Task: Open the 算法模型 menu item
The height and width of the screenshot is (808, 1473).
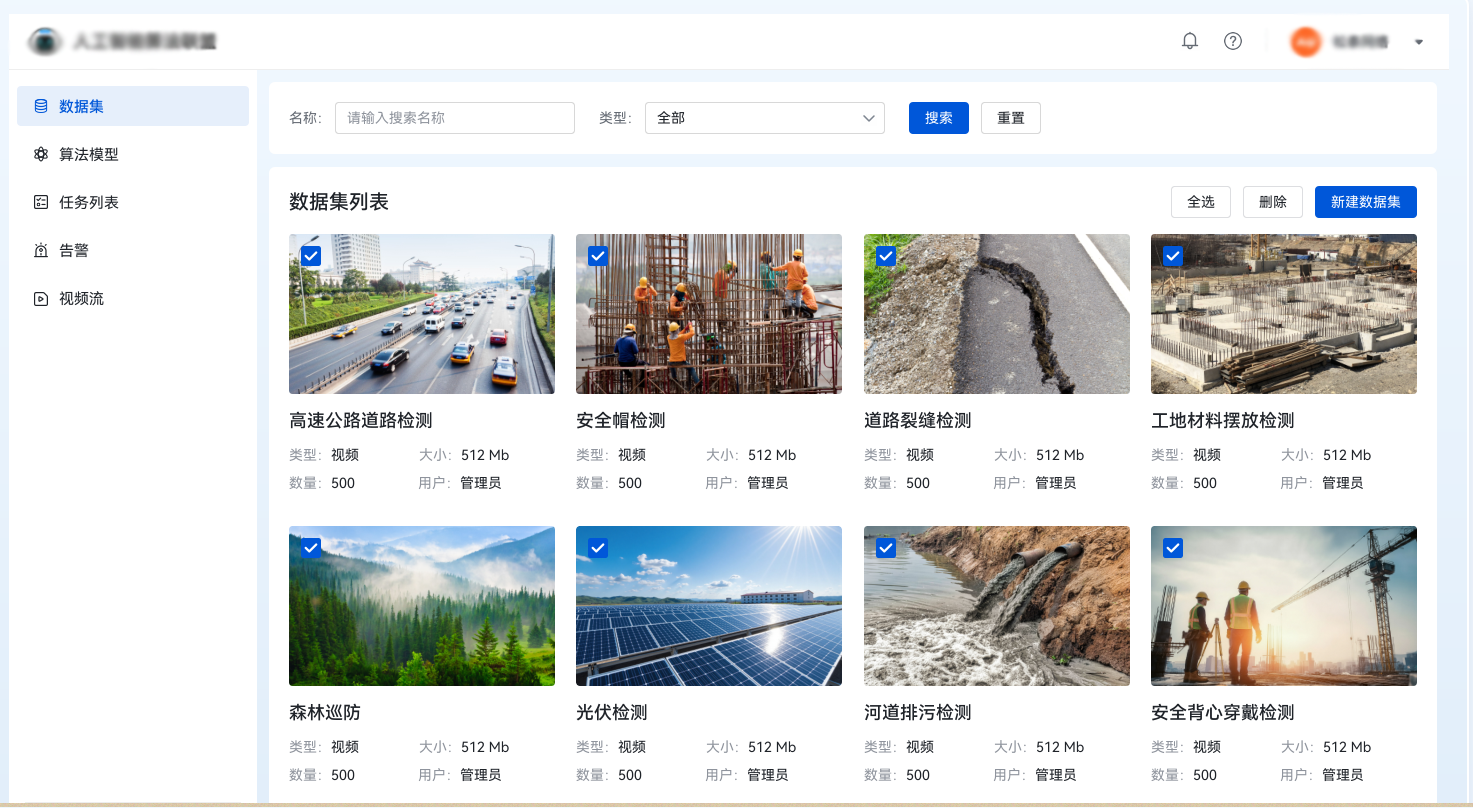Action: point(89,154)
